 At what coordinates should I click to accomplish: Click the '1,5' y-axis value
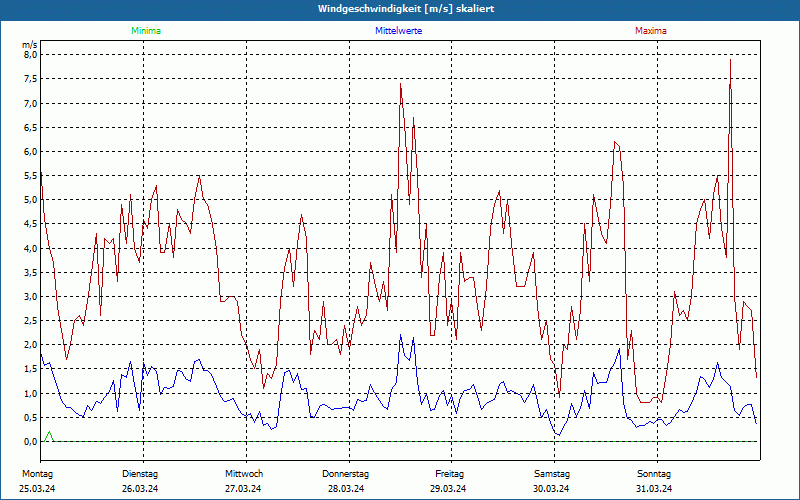point(31,369)
